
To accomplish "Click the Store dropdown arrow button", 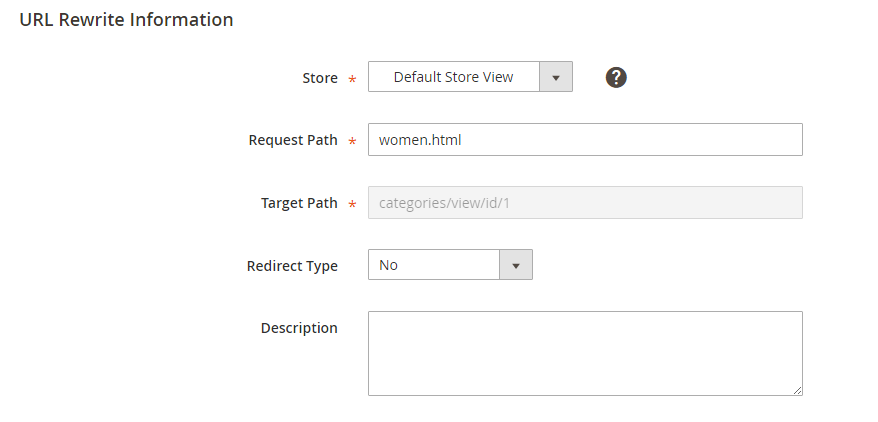I will click(x=555, y=77).
